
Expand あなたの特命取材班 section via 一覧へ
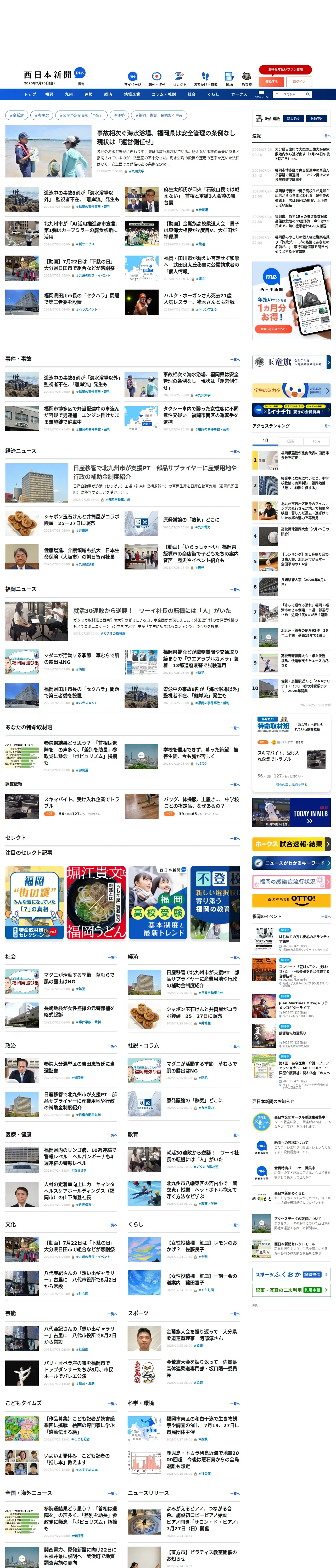click(x=235, y=728)
